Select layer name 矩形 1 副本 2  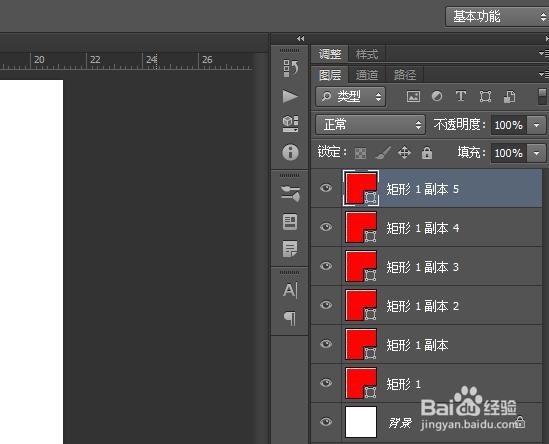click(423, 306)
